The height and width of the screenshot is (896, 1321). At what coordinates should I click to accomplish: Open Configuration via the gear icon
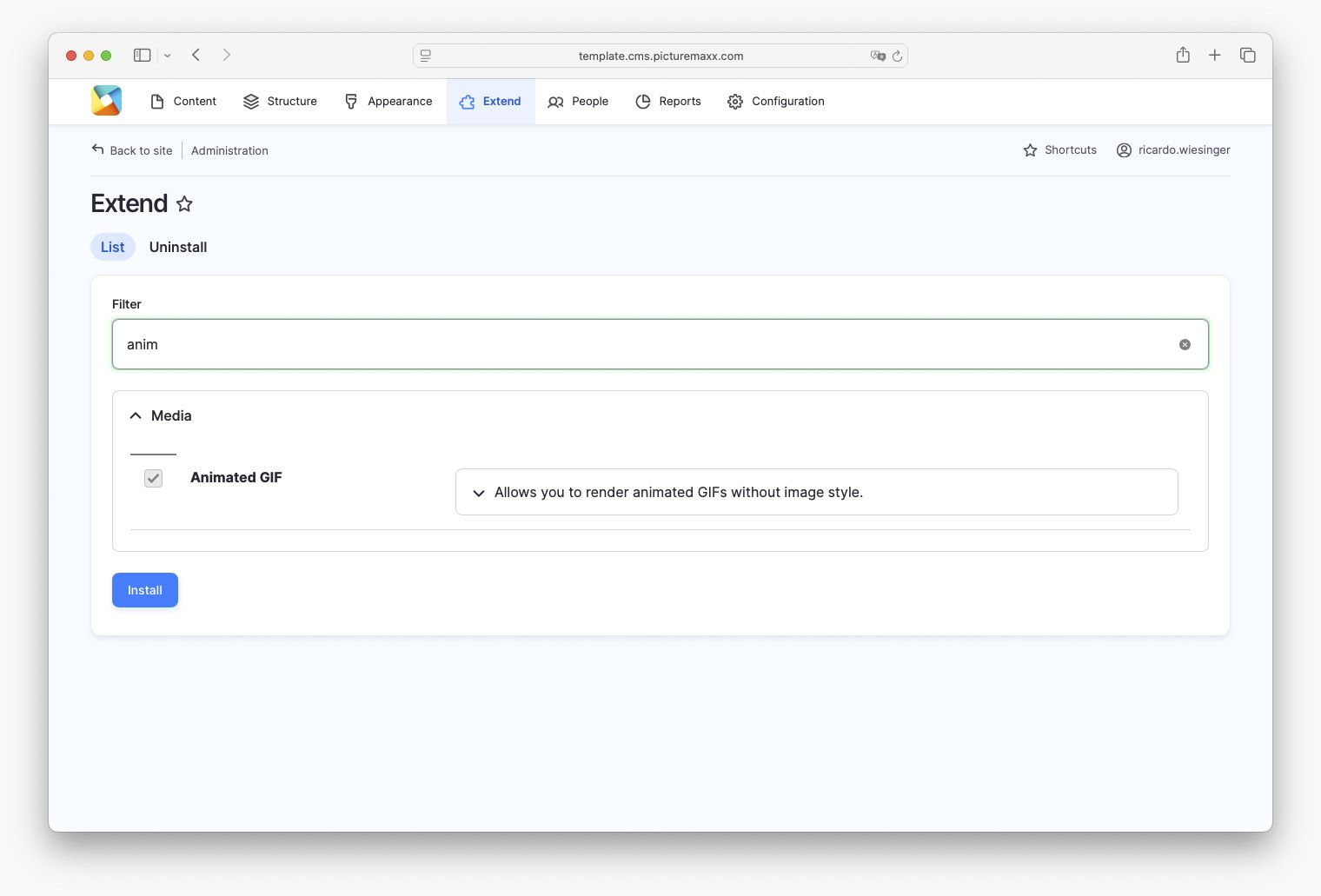tap(734, 101)
